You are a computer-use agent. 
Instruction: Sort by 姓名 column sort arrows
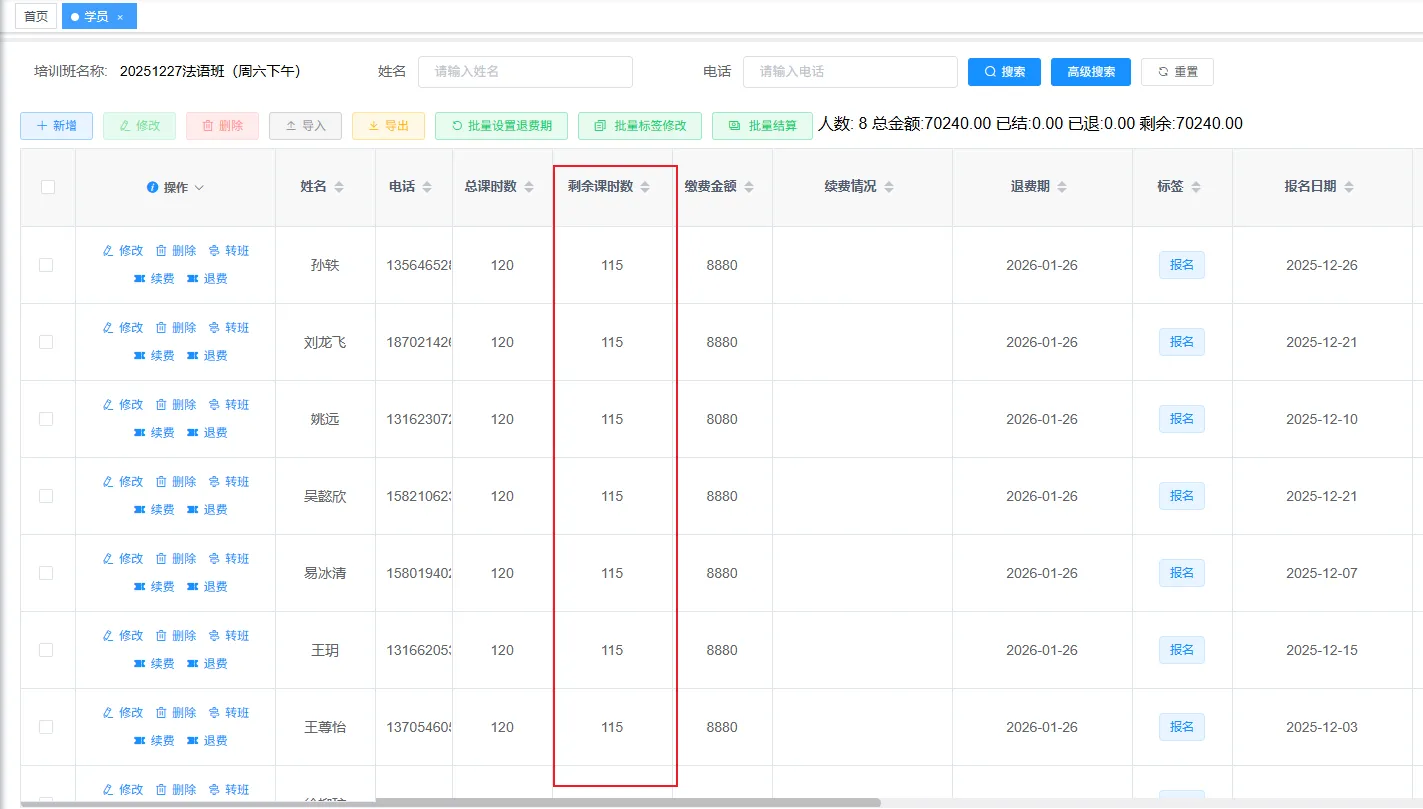click(339, 187)
